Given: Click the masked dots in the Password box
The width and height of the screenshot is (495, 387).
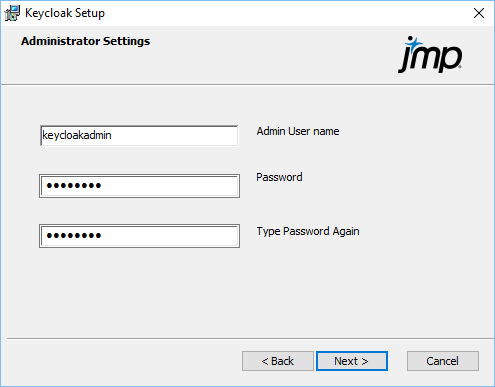Looking at the screenshot, I should pos(74,186).
